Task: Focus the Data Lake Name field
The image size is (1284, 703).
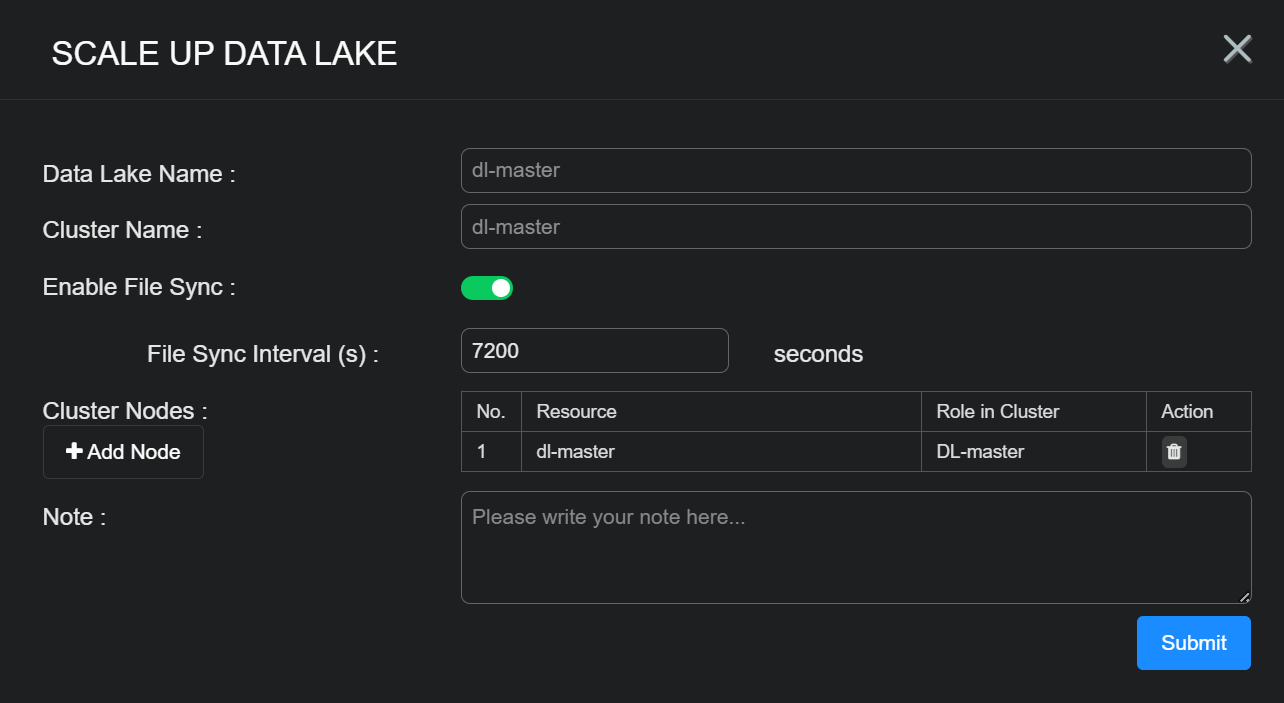Action: pyautogui.click(x=855, y=171)
